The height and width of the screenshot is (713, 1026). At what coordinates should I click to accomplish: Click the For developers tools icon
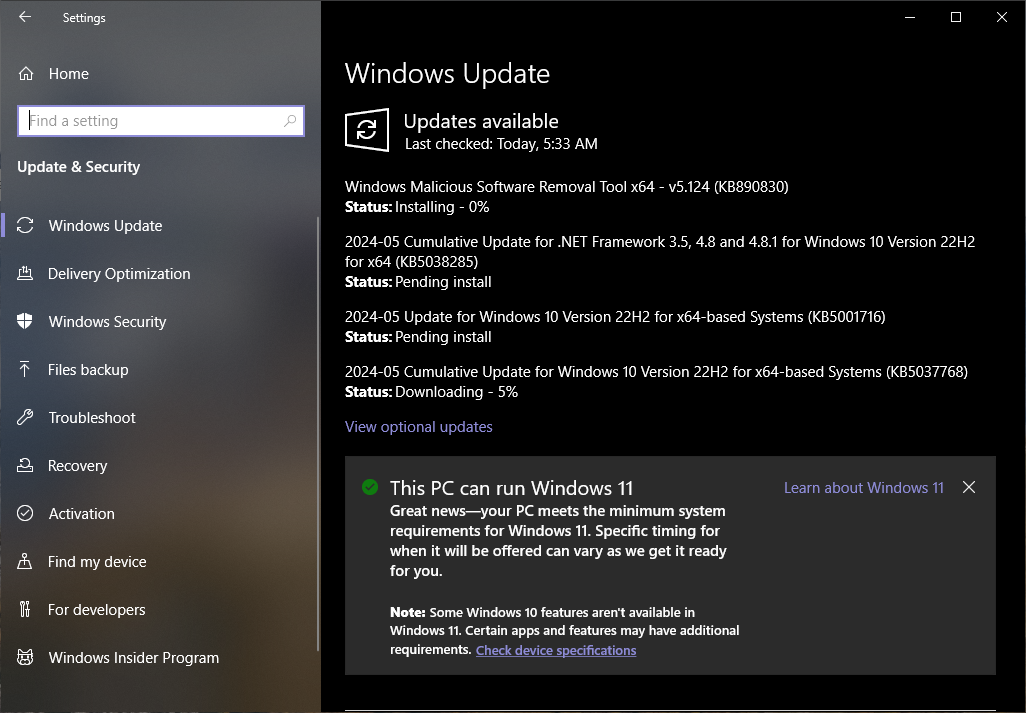click(25, 610)
